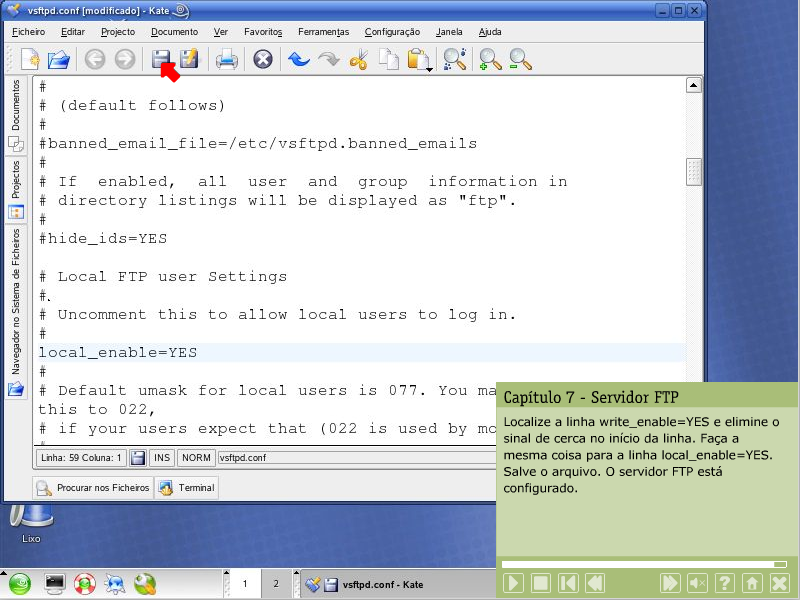Toggle the INS insert mode indicator
The image size is (800, 600).
[162, 457]
